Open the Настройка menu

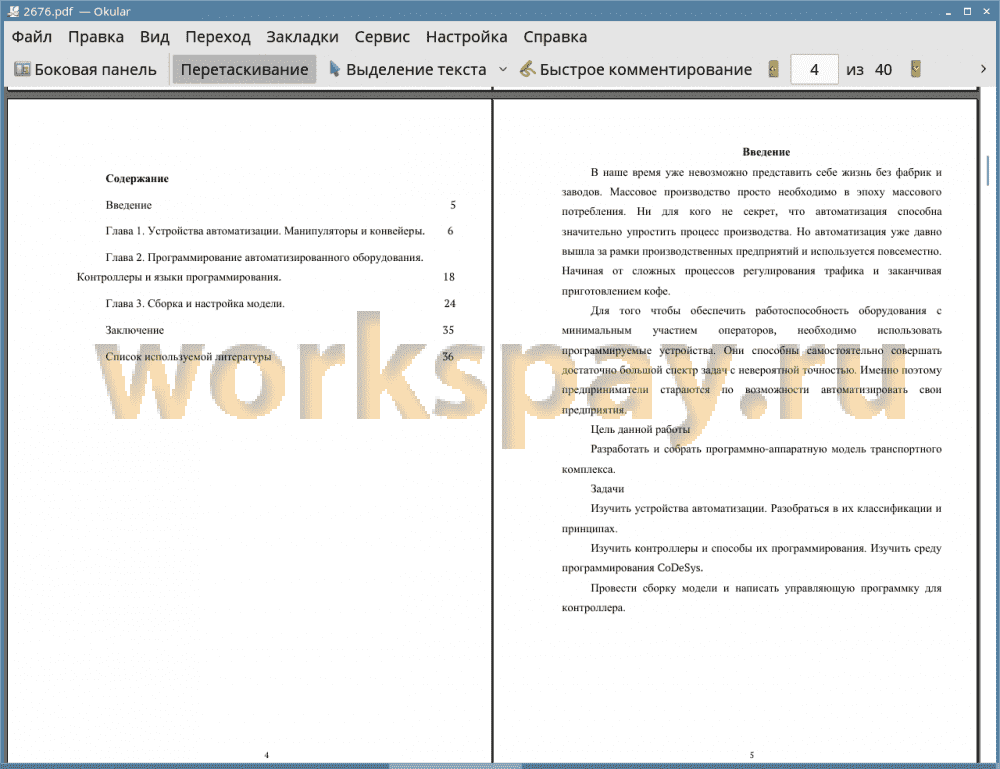click(466, 37)
